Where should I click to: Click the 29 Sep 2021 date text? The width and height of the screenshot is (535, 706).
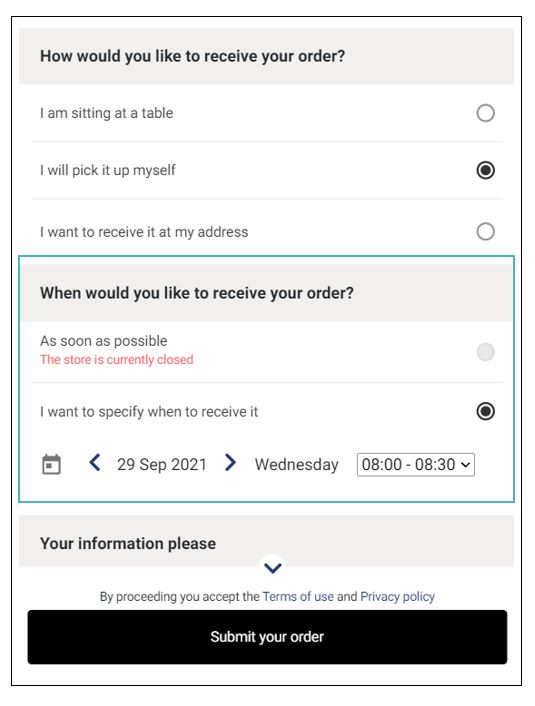tap(162, 464)
